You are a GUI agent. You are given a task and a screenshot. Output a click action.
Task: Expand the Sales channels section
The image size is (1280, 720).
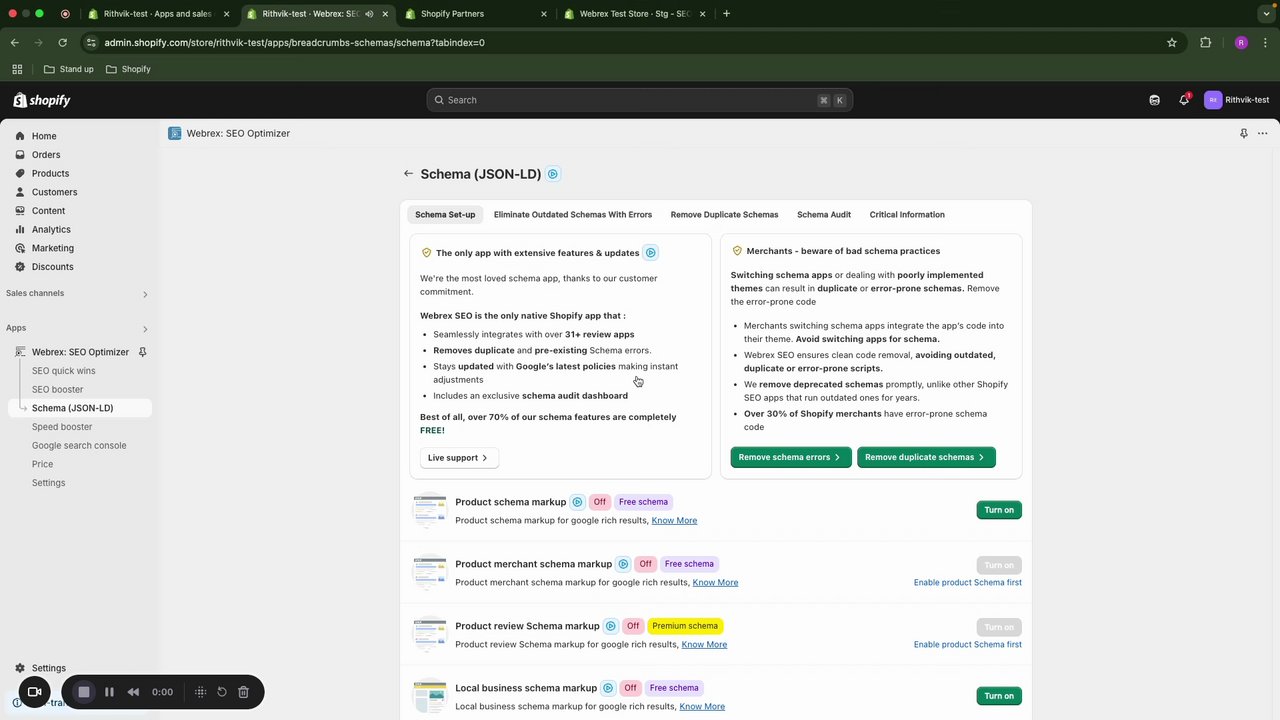(145, 294)
